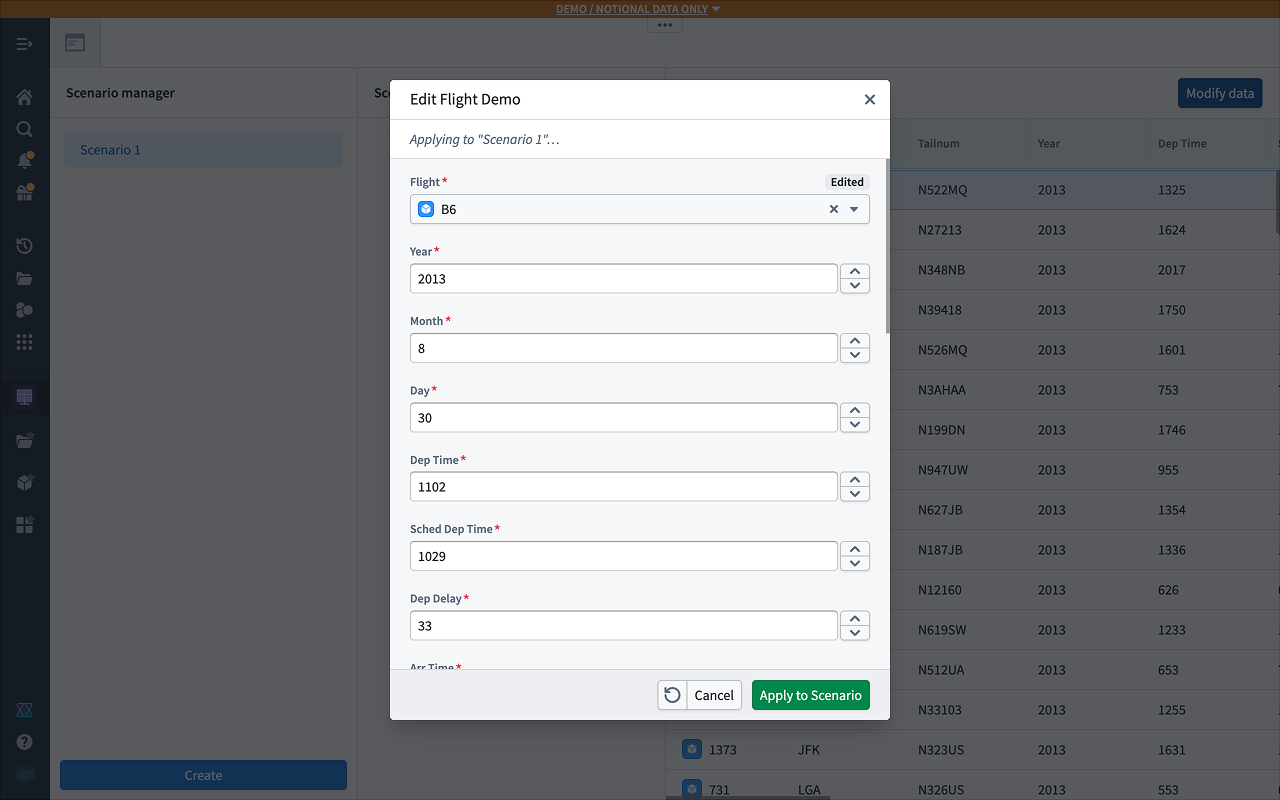Decrement the Dep Time value

[x=854, y=494]
